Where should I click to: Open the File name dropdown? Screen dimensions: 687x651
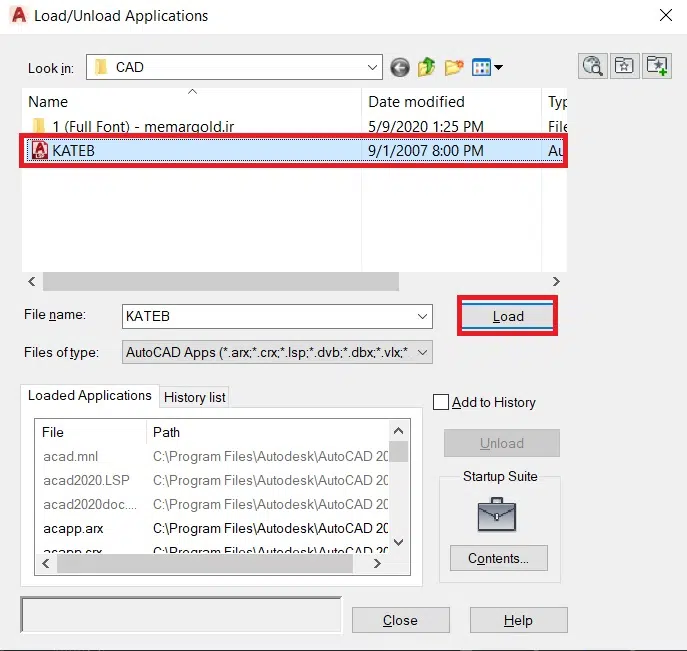422,316
